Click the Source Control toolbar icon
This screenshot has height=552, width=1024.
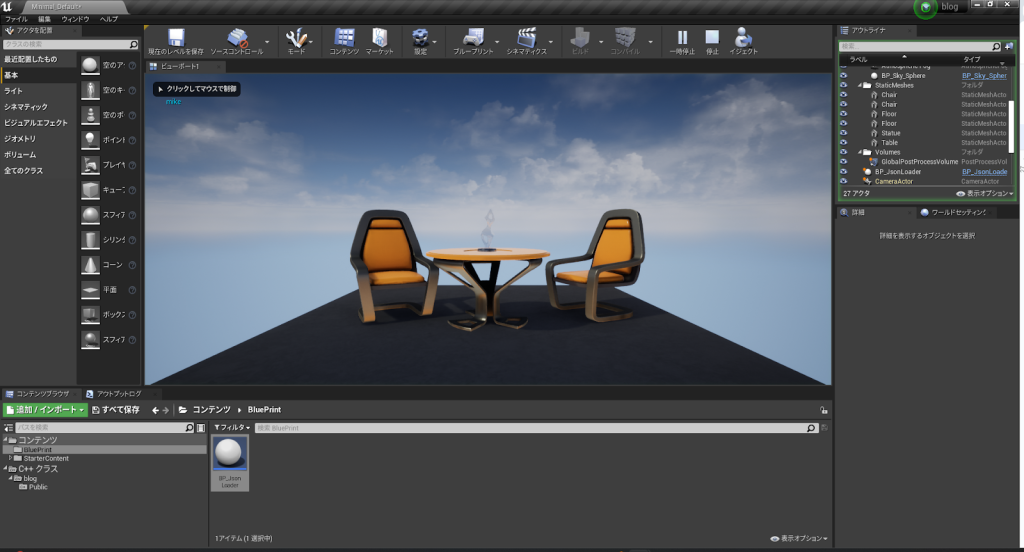tap(237, 38)
